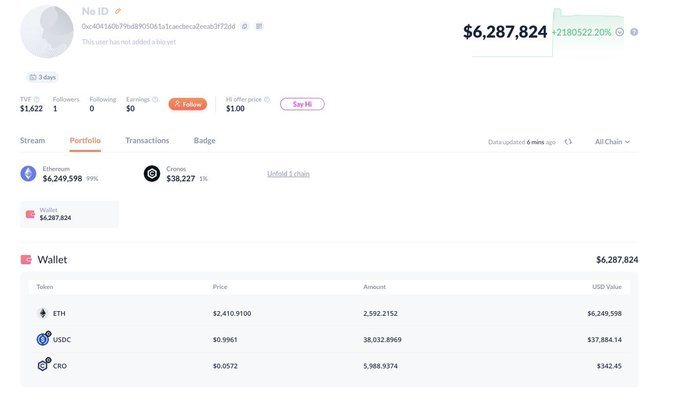The image size is (680, 408).
Task: Open the TVF info question mark
Action: coord(36,99)
